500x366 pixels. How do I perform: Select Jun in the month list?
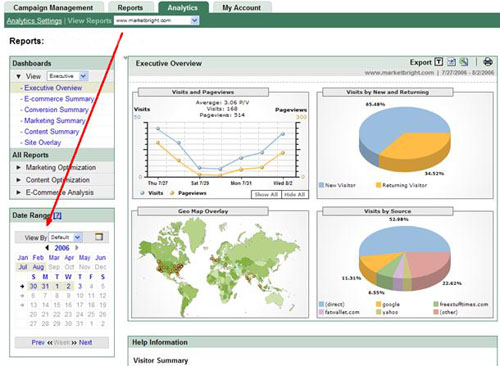101,258
